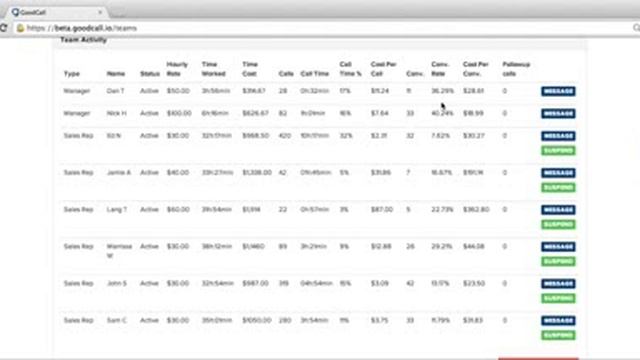The height and width of the screenshot is (360, 640).
Task: Click the Hourly Rate column header
Action: pos(177,69)
